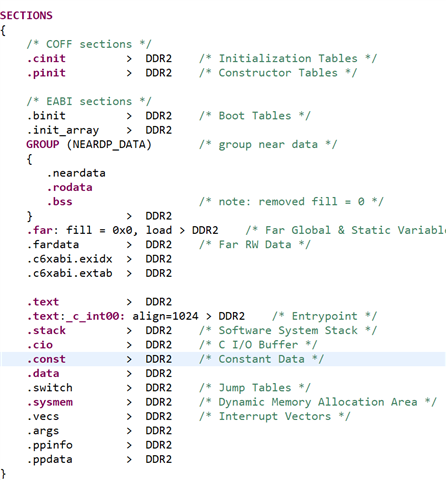This screenshot has width=446, height=480.
Task: Click the .ppdata section name
Action: click(50, 460)
